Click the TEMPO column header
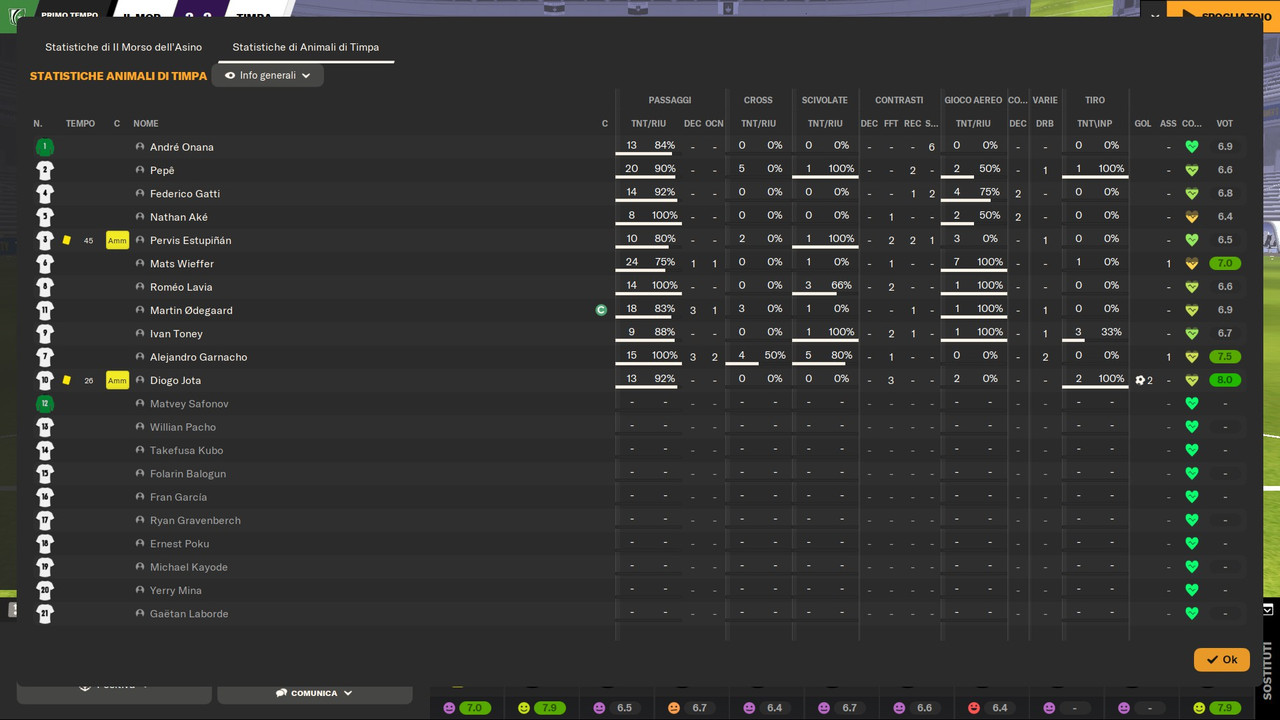Screen dimensions: 1280x720 (x=80, y=124)
